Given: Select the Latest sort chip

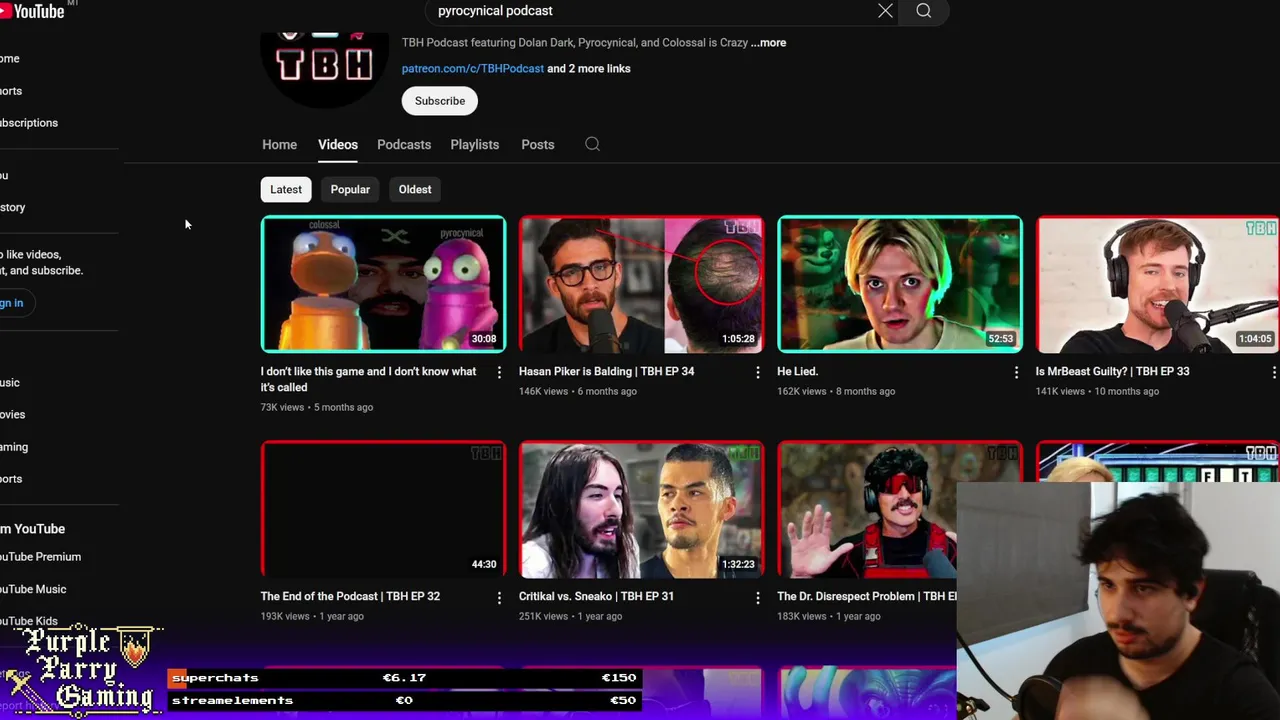Looking at the screenshot, I should [286, 189].
